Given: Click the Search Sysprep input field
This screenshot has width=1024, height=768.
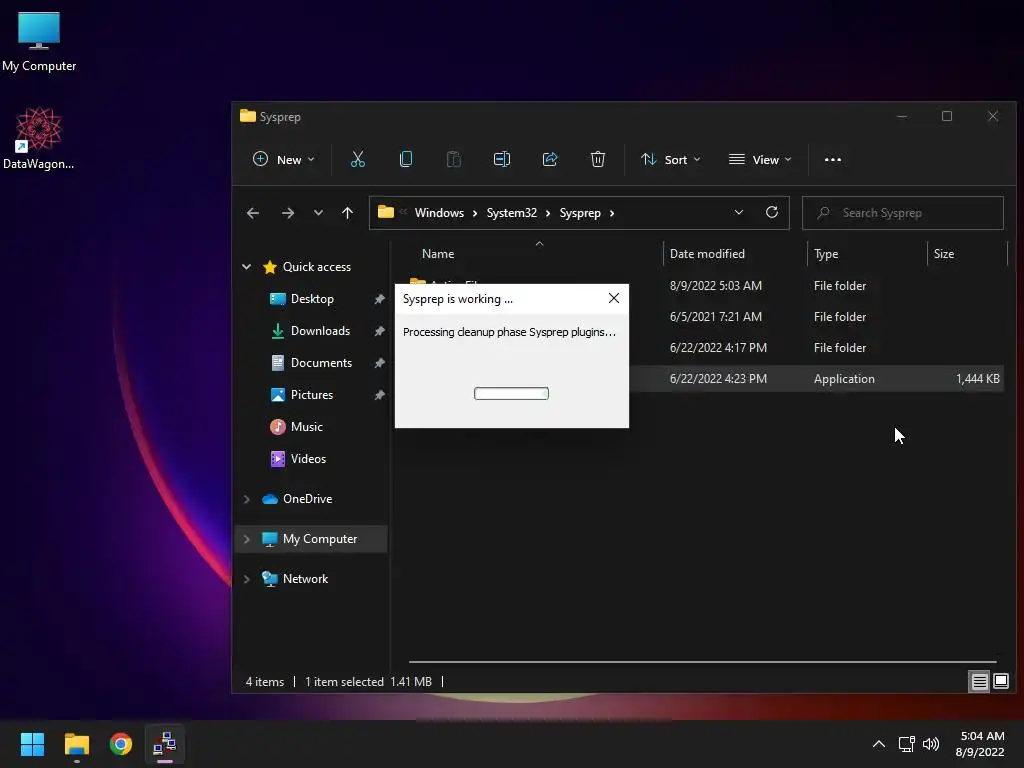Looking at the screenshot, I should click(x=903, y=213).
